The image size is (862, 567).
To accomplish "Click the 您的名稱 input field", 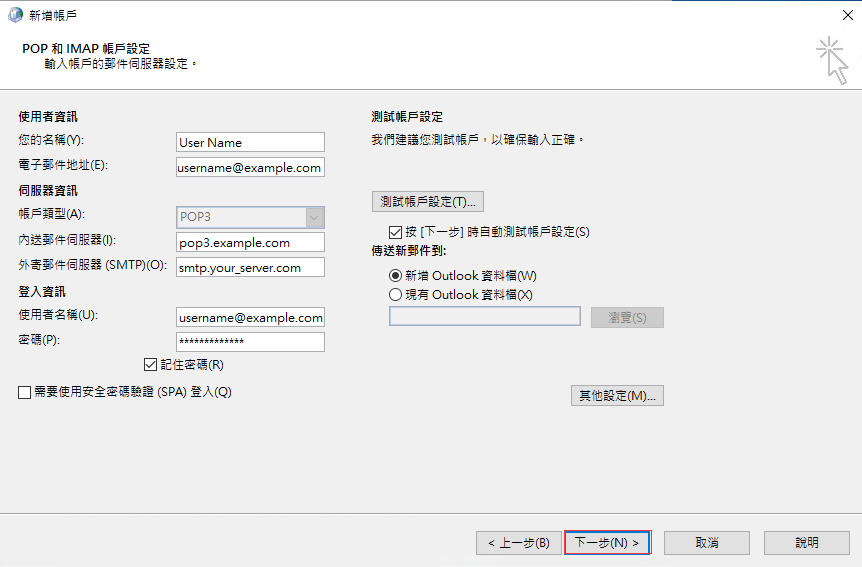I will [250, 143].
